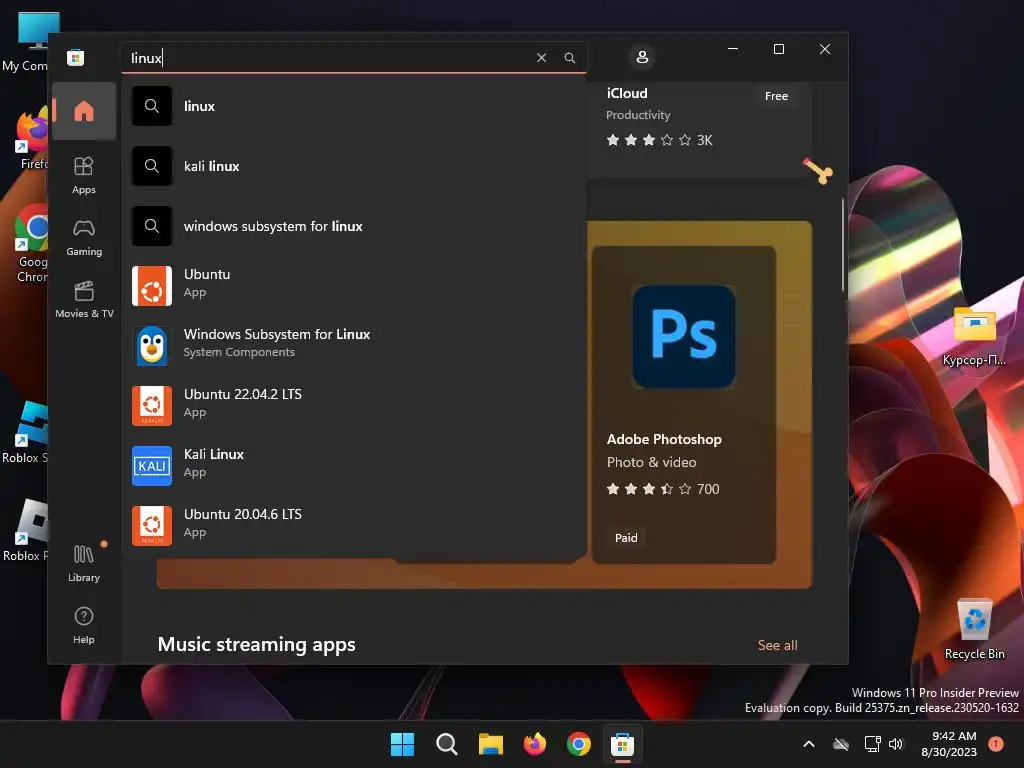
Task: Click the Paid badge on Adobe Photoshop
Action: pos(626,537)
